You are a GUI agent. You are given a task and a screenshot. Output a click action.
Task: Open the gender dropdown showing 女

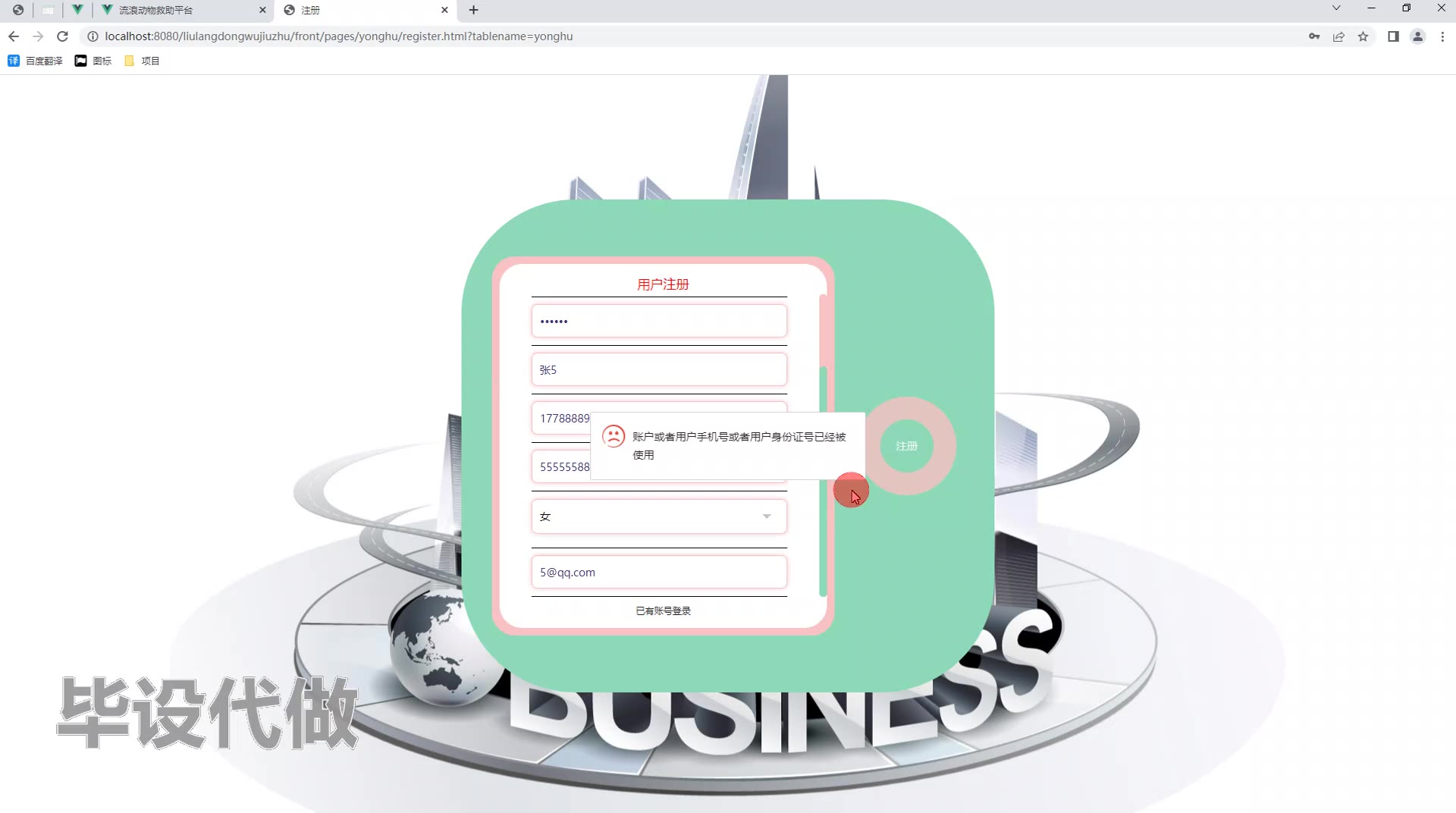coord(659,516)
